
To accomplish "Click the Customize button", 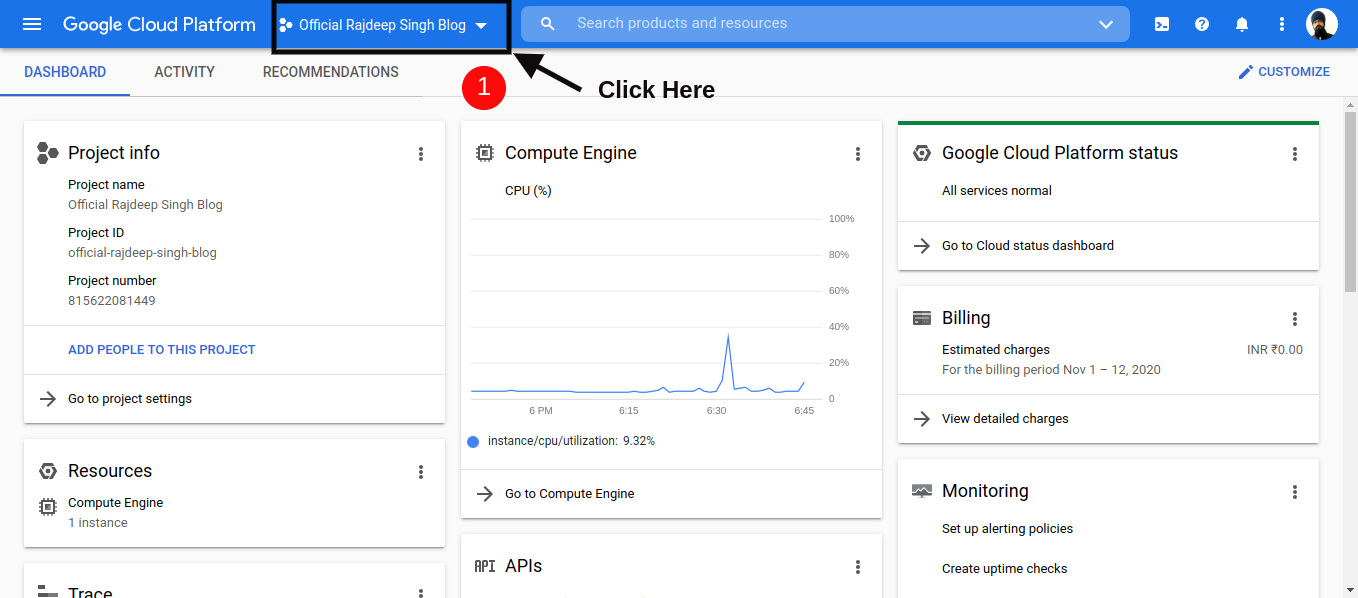I will [x=1284, y=72].
